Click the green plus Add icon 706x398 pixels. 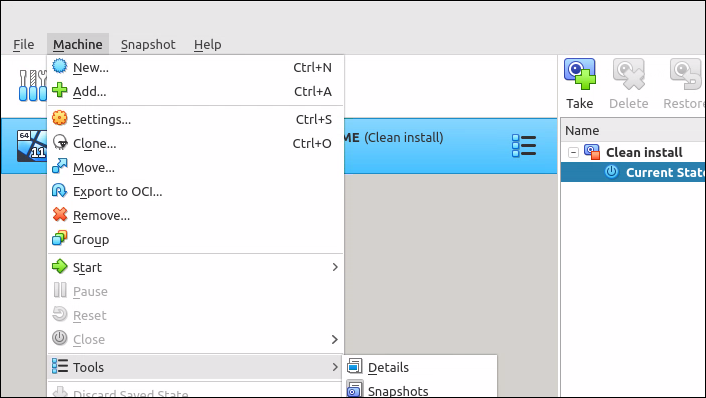(x=59, y=90)
